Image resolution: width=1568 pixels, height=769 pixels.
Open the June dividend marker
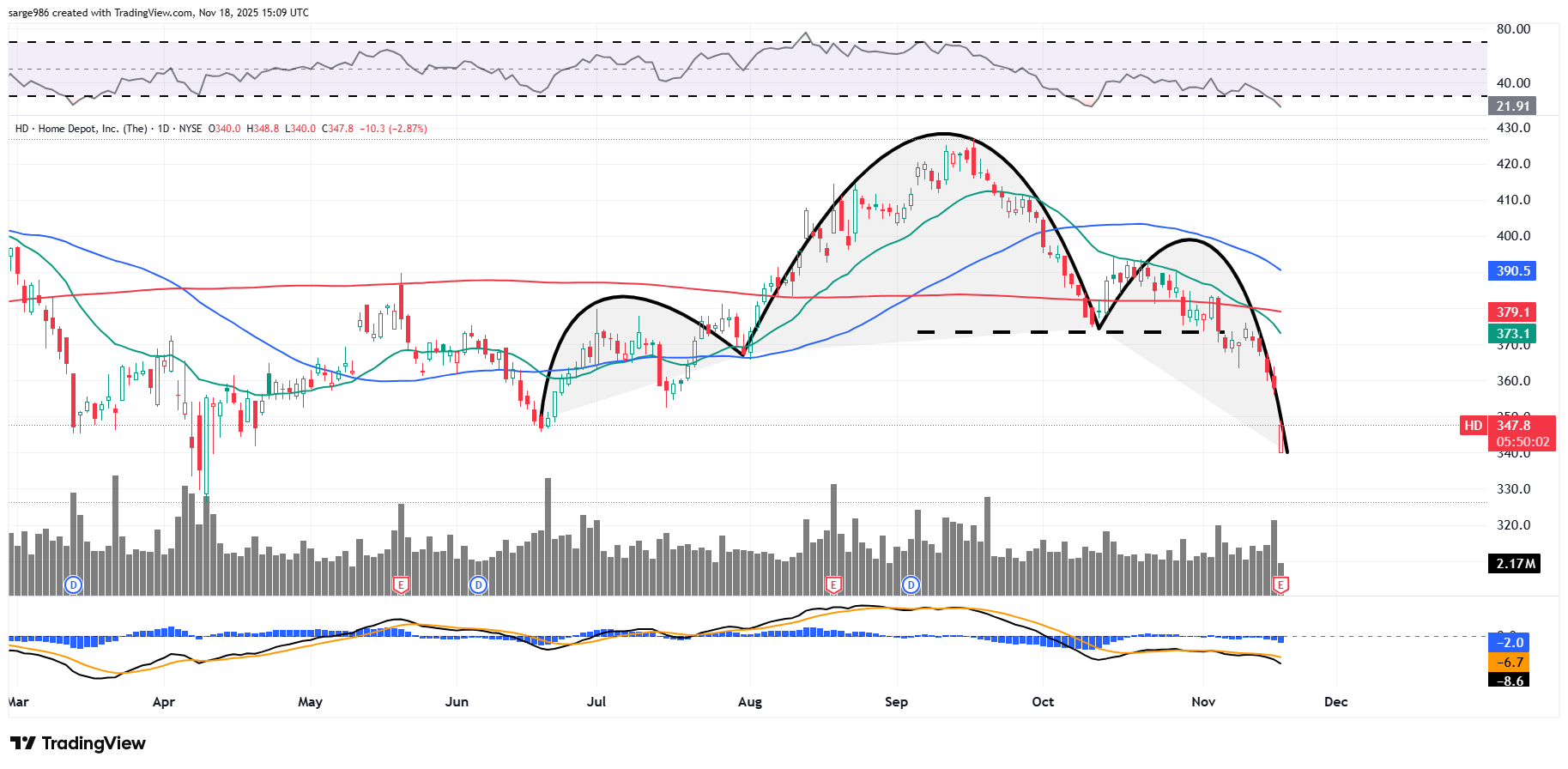[x=479, y=584]
